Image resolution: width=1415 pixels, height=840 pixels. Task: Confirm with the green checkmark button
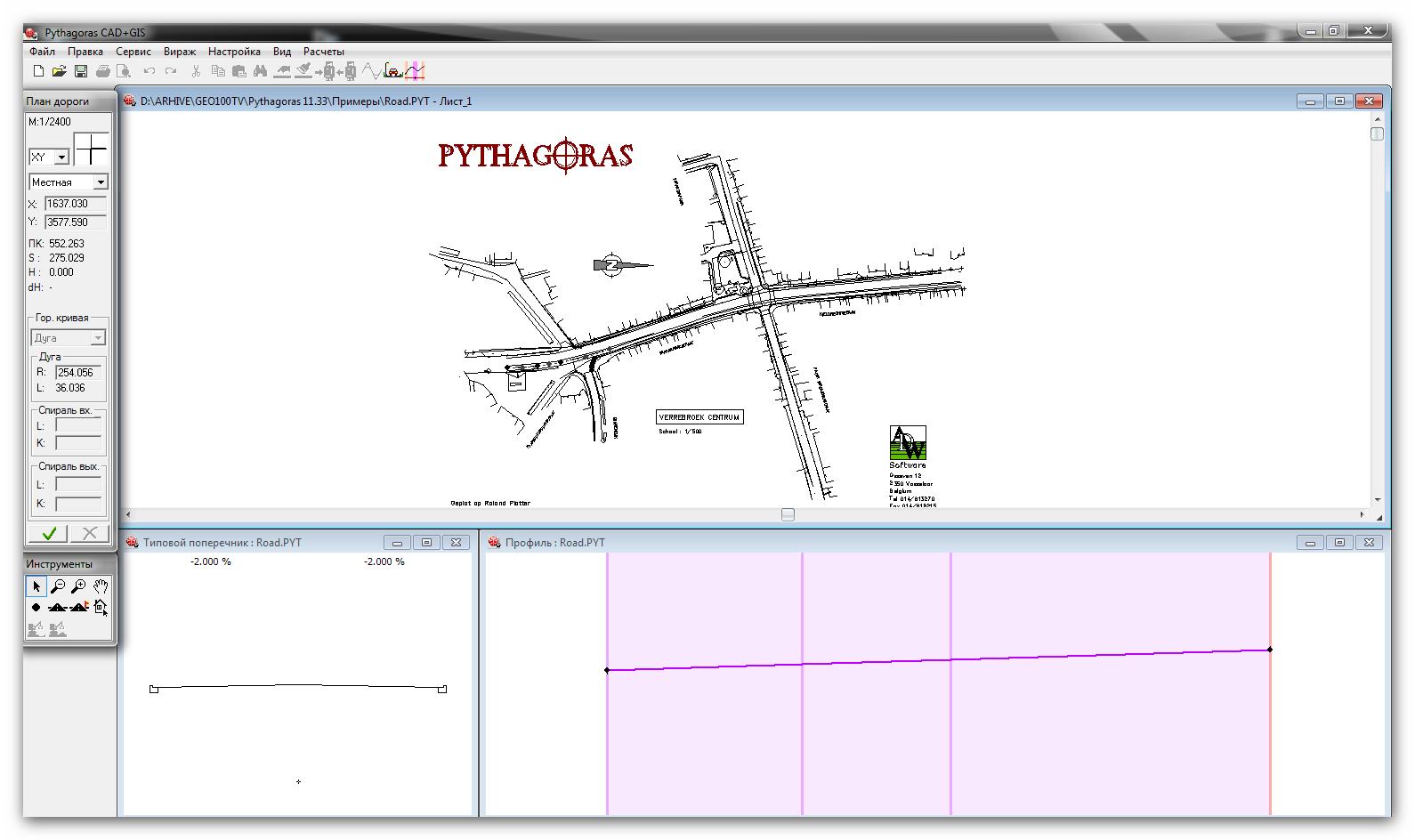pyautogui.click(x=49, y=533)
